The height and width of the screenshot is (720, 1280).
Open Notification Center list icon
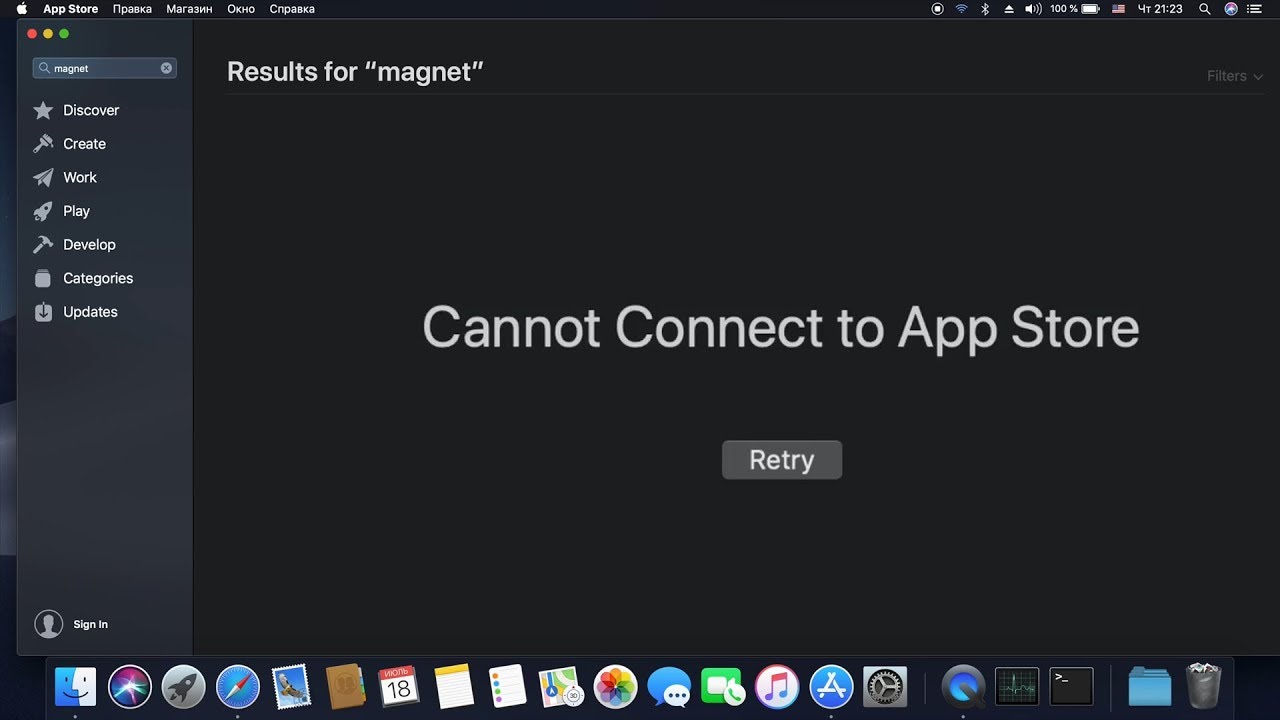pos(1254,9)
